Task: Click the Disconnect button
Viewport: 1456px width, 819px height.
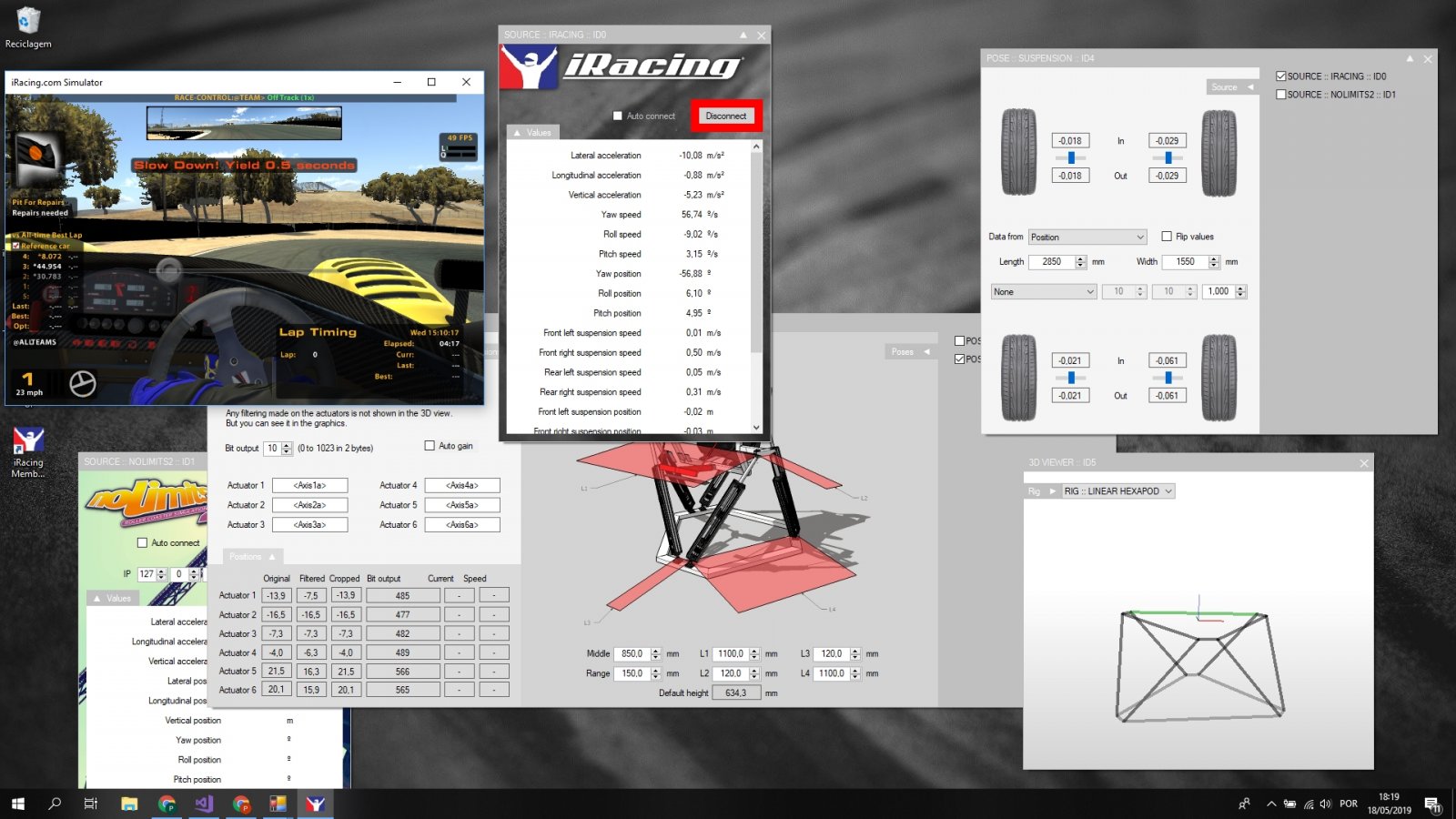Action: coord(726,116)
